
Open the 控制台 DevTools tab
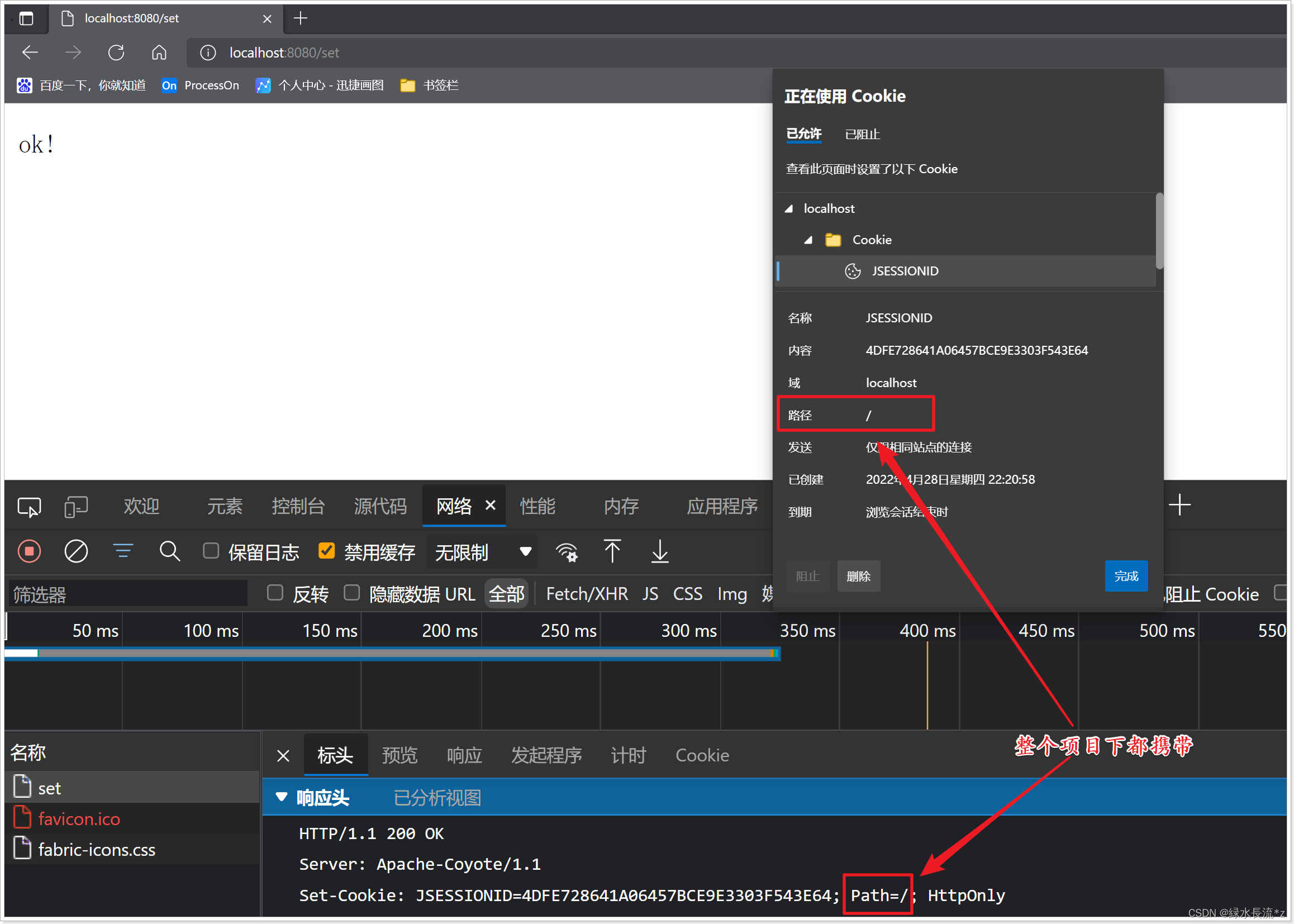click(298, 506)
